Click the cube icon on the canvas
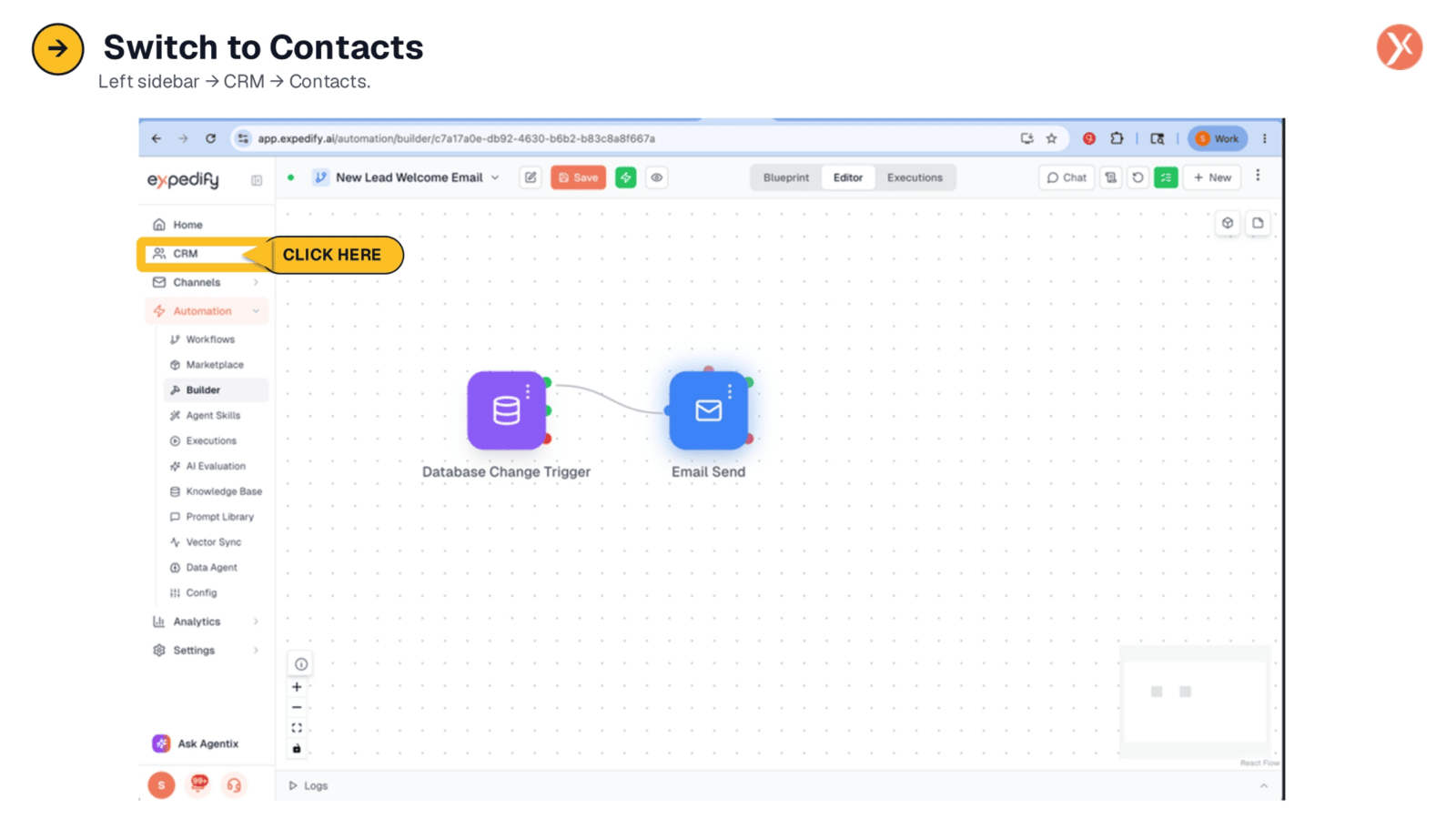The height and width of the screenshot is (819, 1456). (x=1228, y=223)
